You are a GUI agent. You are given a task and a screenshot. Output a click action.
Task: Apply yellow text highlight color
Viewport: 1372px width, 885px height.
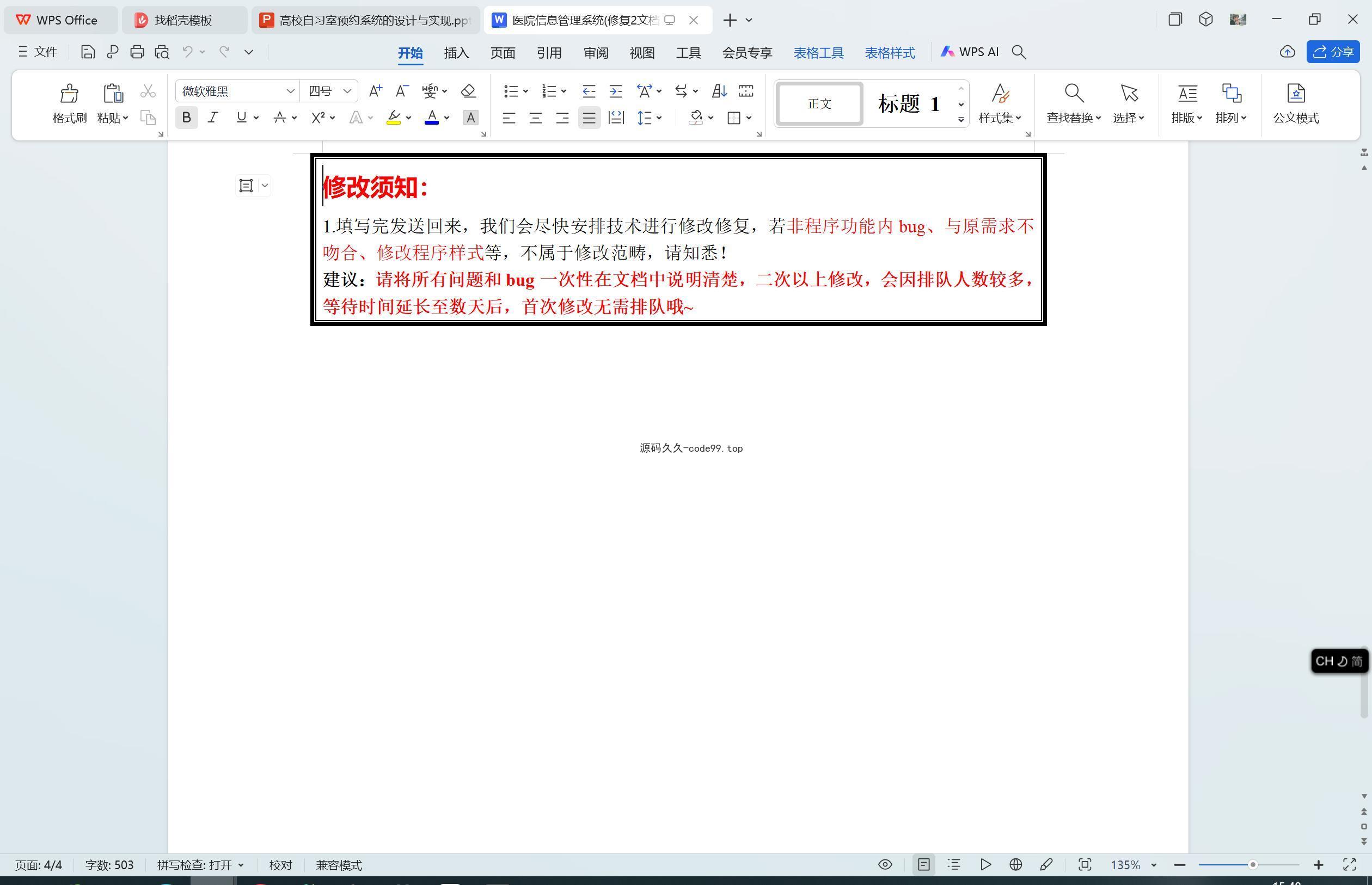pyautogui.click(x=393, y=118)
